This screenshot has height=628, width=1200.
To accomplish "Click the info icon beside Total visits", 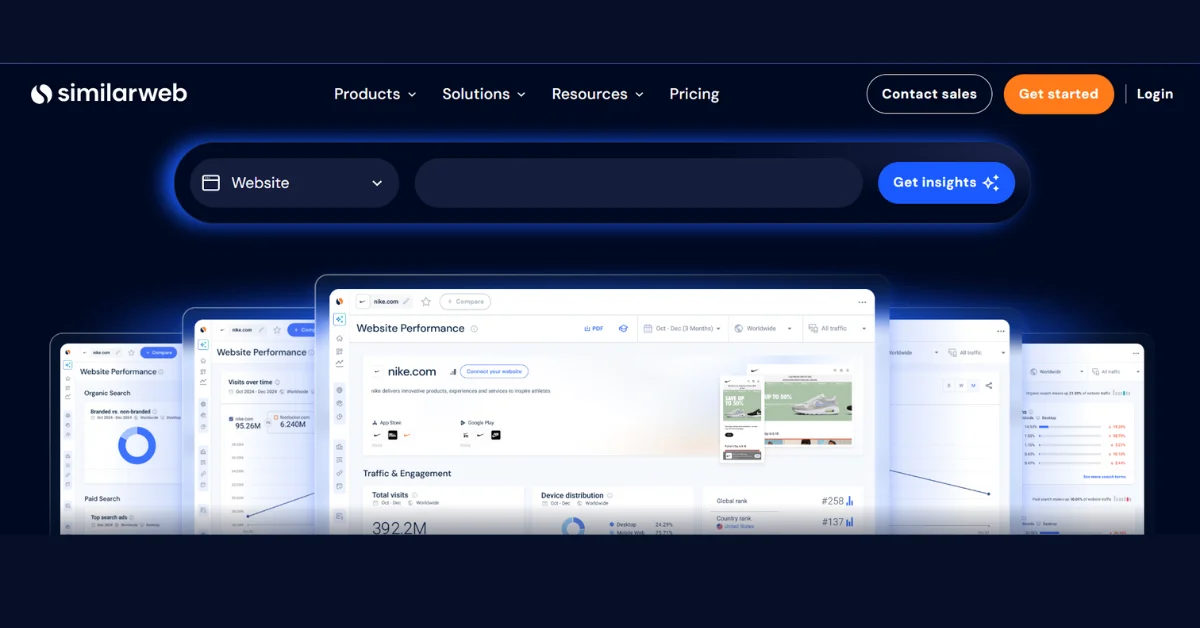I will (x=415, y=495).
